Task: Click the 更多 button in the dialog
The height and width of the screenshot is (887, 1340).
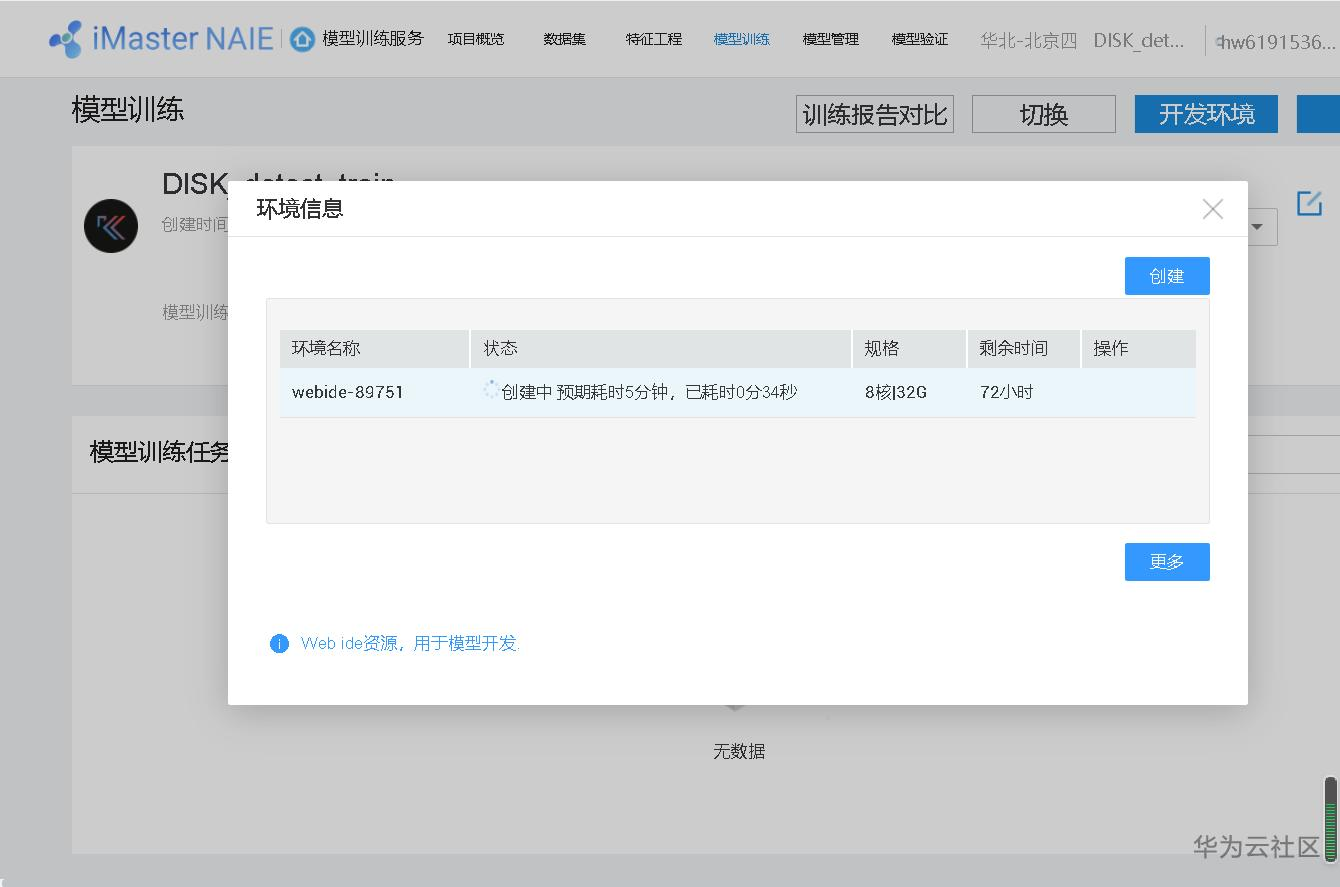Action: point(1167,562)
